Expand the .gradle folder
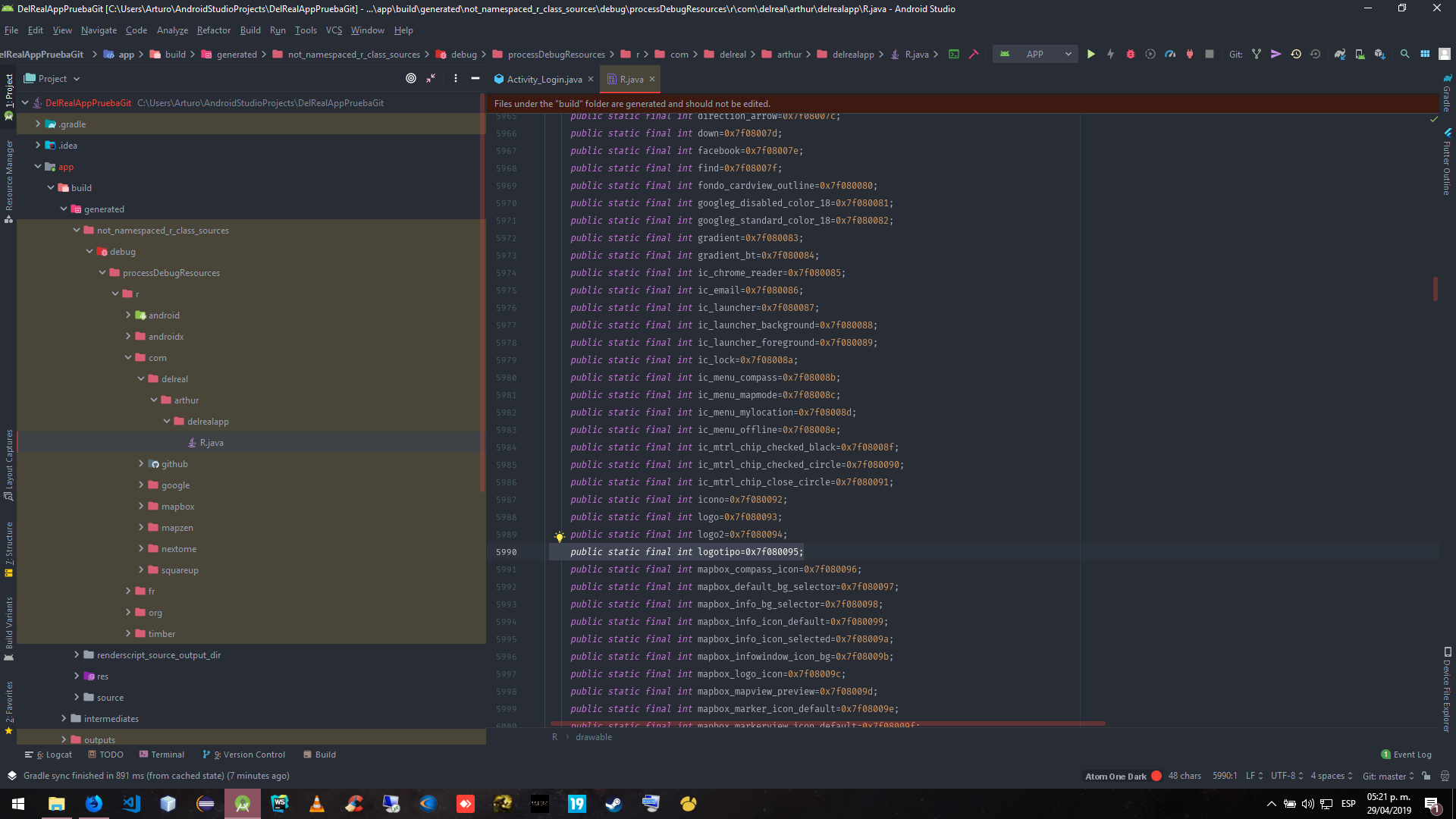 tap(38, 124)
